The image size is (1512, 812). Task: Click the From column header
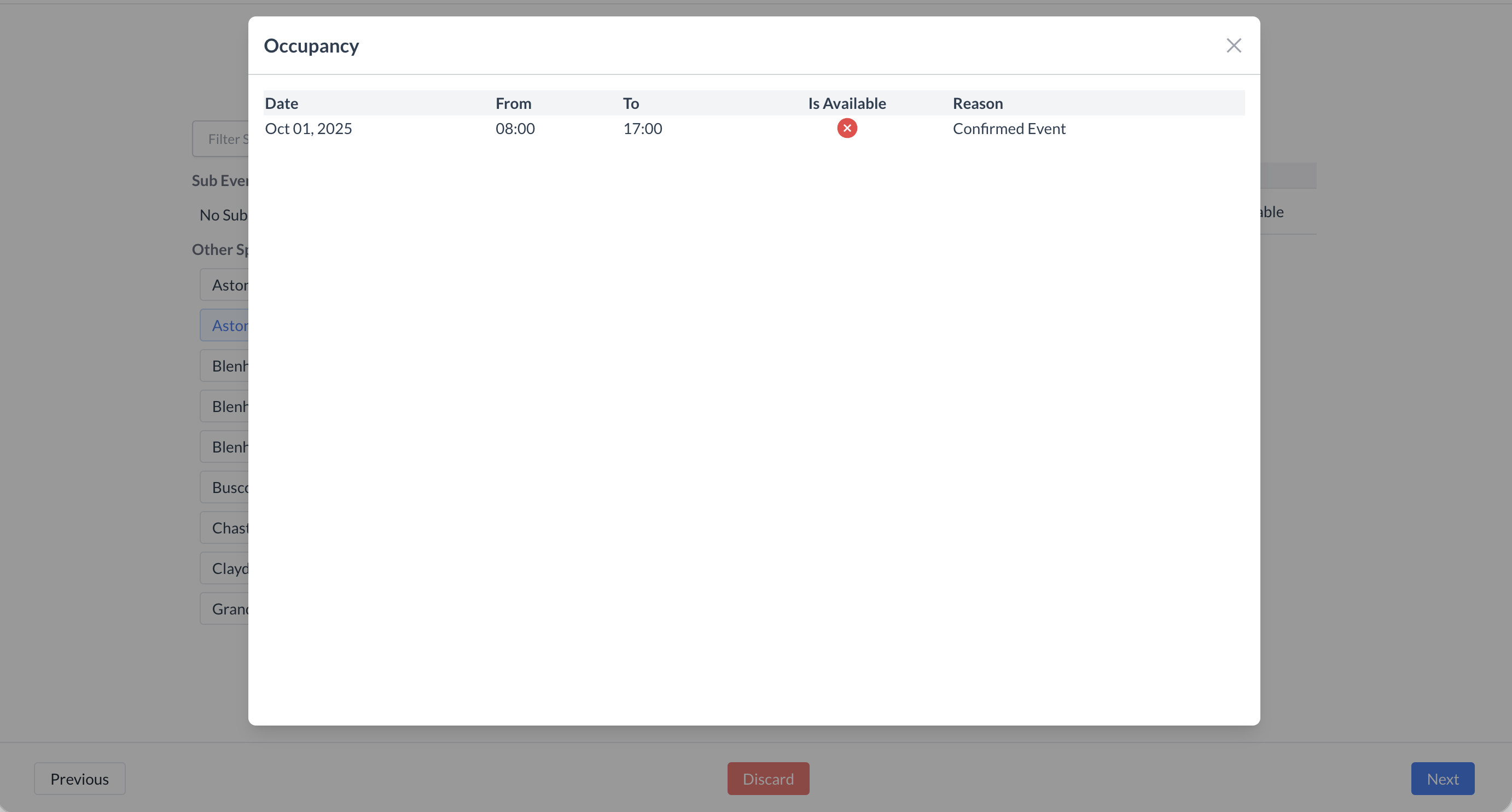(513, 103)
